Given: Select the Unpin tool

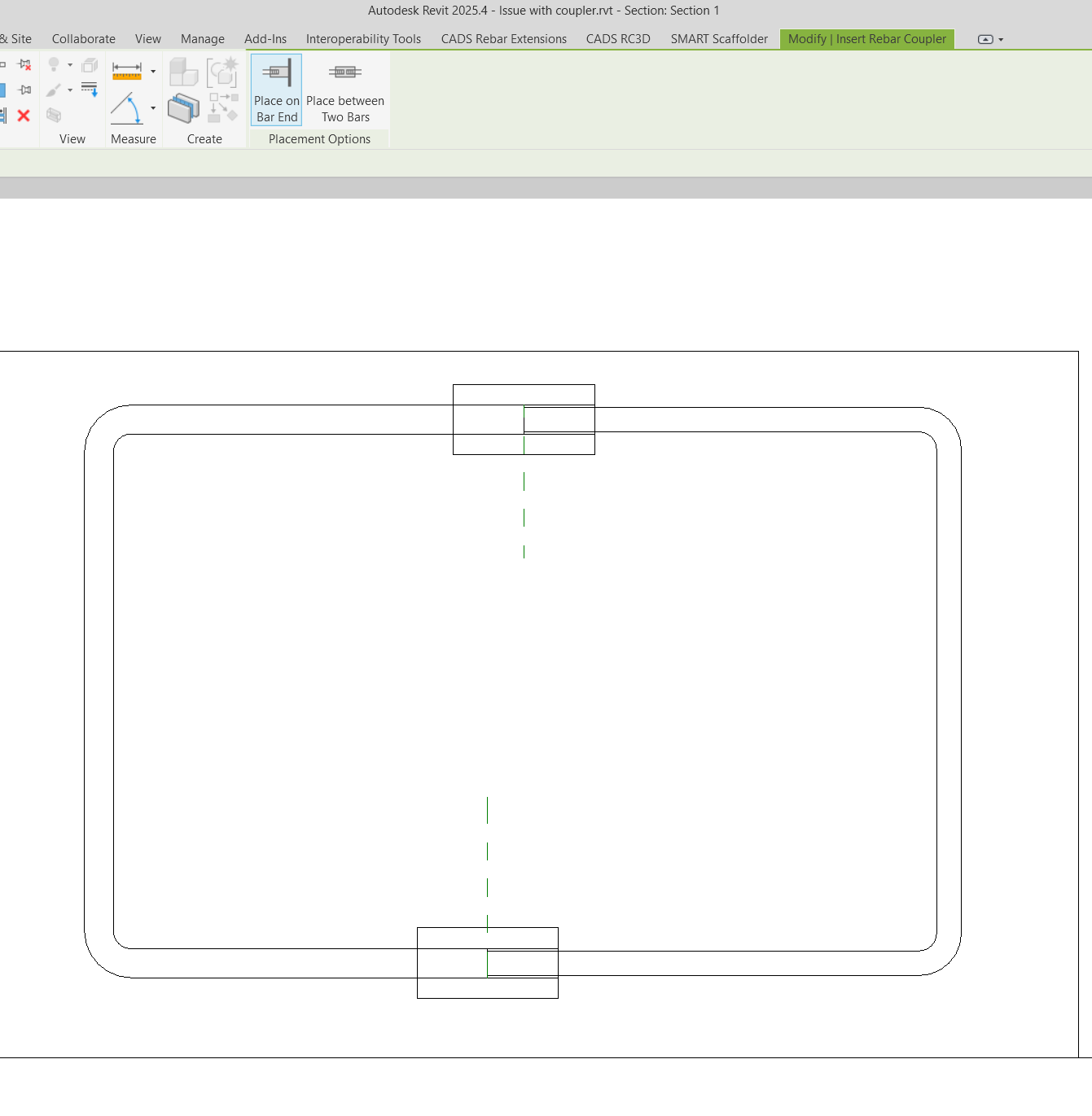Looking at the screenshot, I should click(24, 65).
